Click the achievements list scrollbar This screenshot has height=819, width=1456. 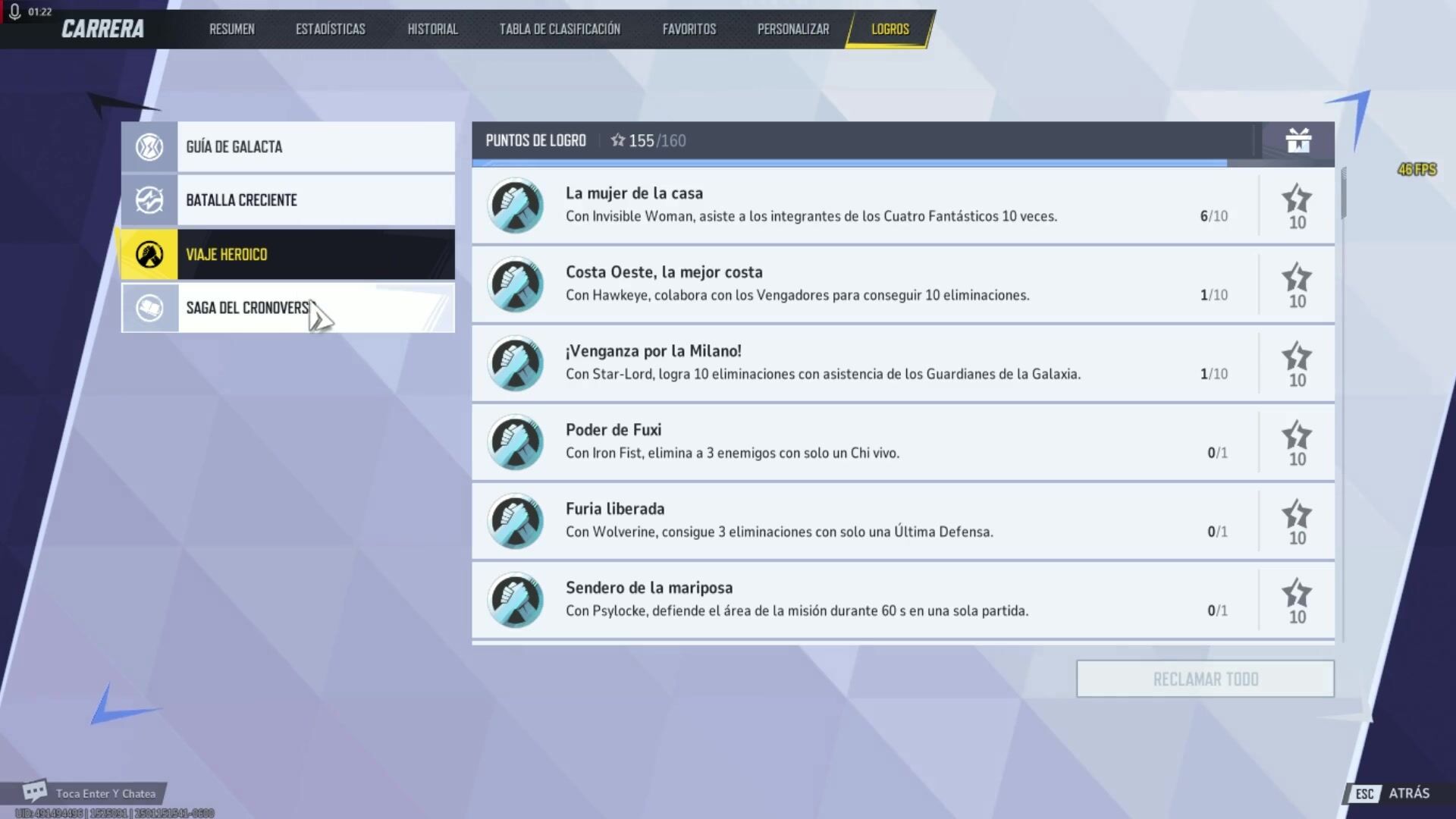[1344, 193]
